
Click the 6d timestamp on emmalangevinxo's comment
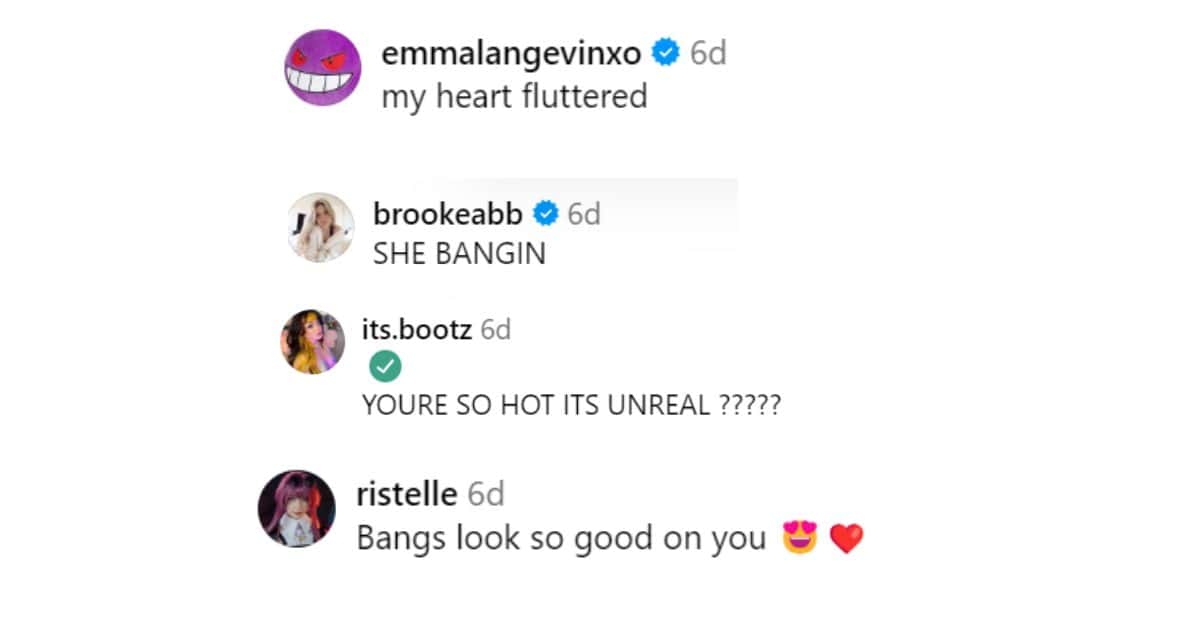pyautogui.click(x=708, y=53)
